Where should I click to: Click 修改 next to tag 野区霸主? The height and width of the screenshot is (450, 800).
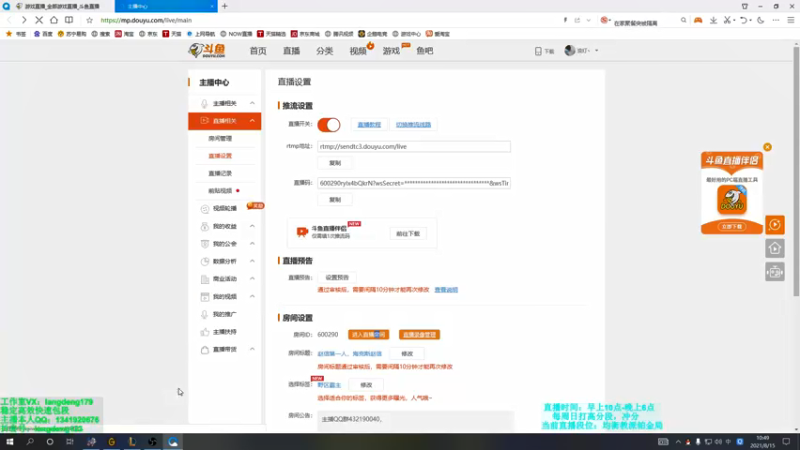[x=366, y=385]
